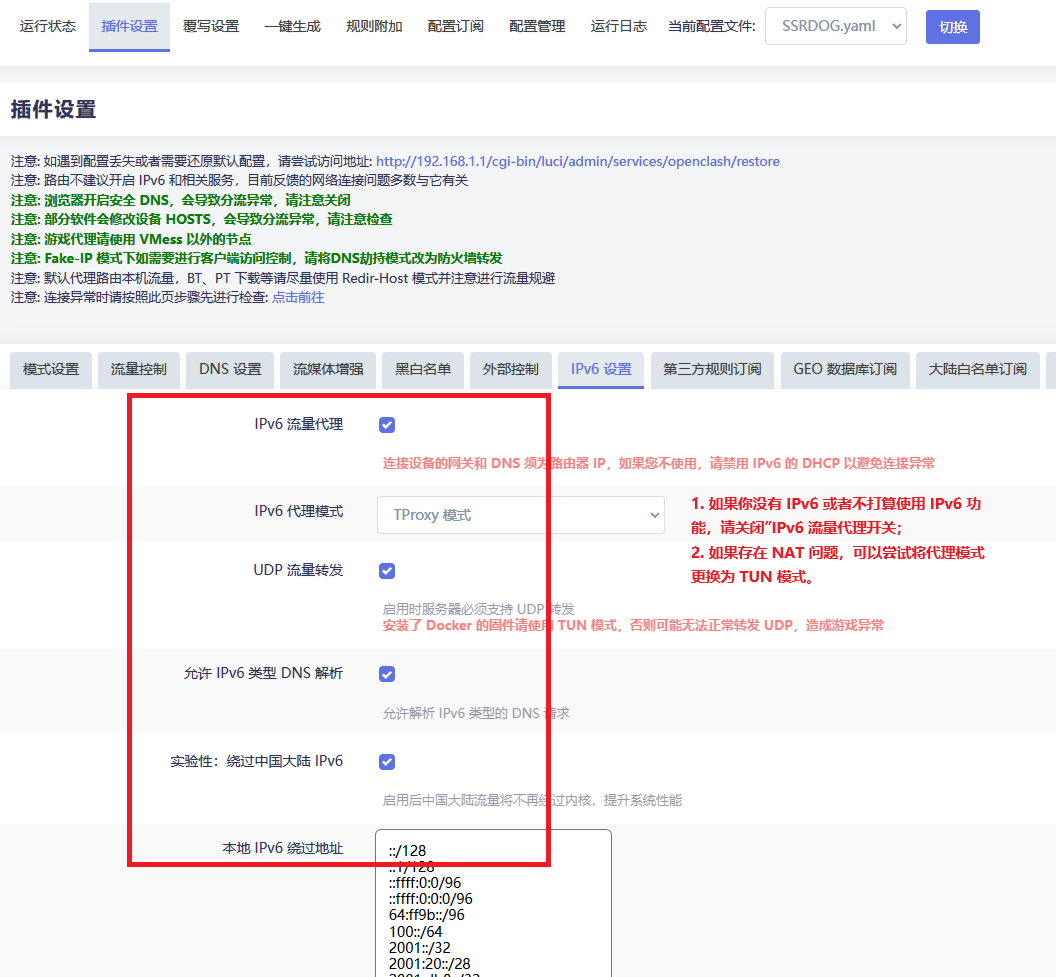Open the GEO 数据库订阅 sub-tab

tap(845, 369)
